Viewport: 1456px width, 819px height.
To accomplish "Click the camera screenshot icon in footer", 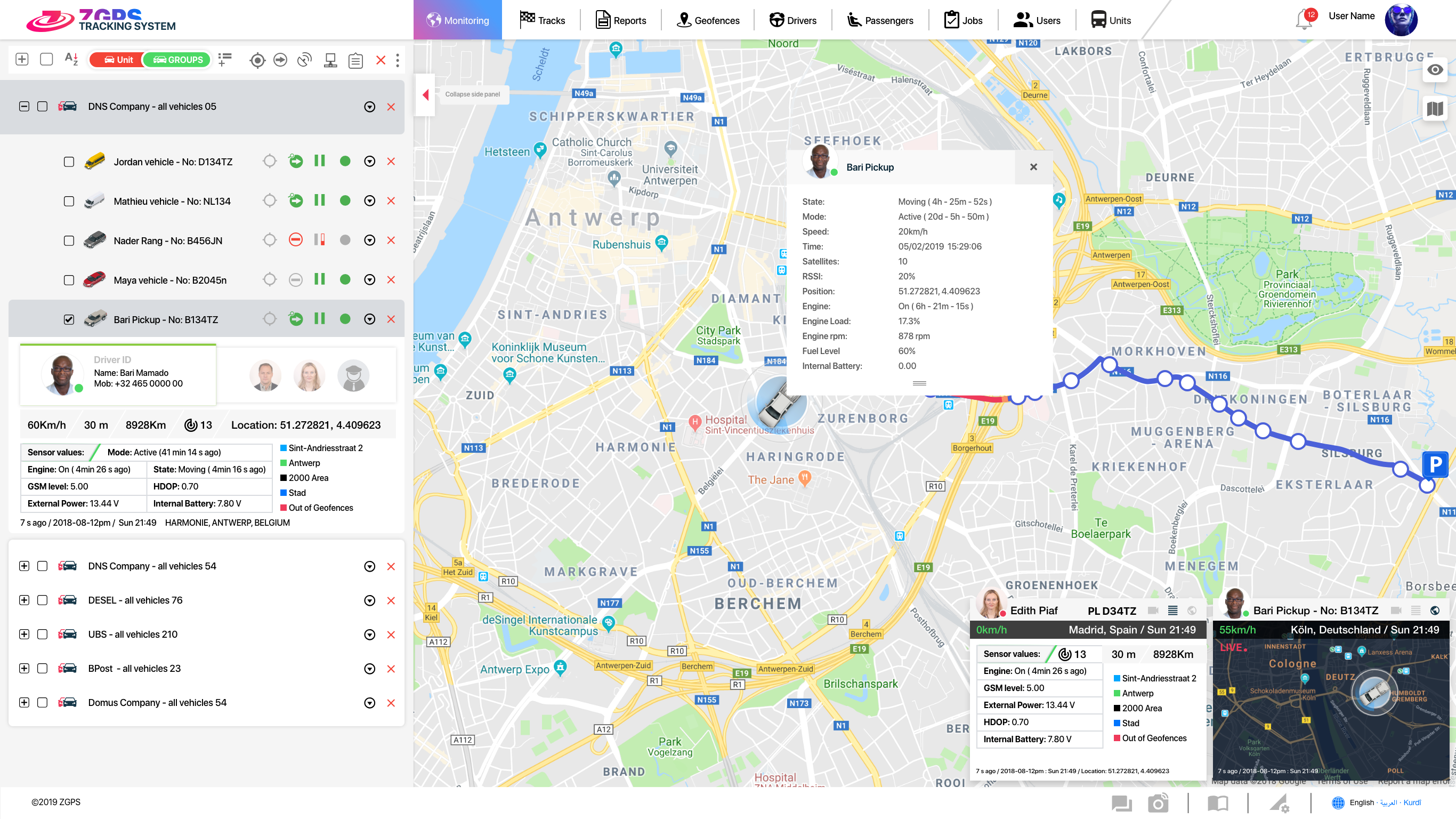I will [x=1158, y=802].
